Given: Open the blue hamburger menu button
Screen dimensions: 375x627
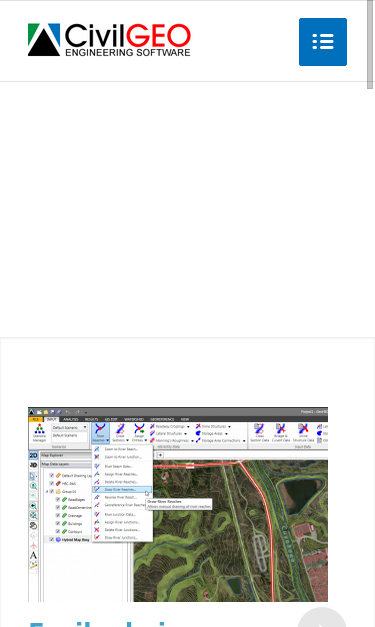Looking at the screenshot, I should pos(323,42).
